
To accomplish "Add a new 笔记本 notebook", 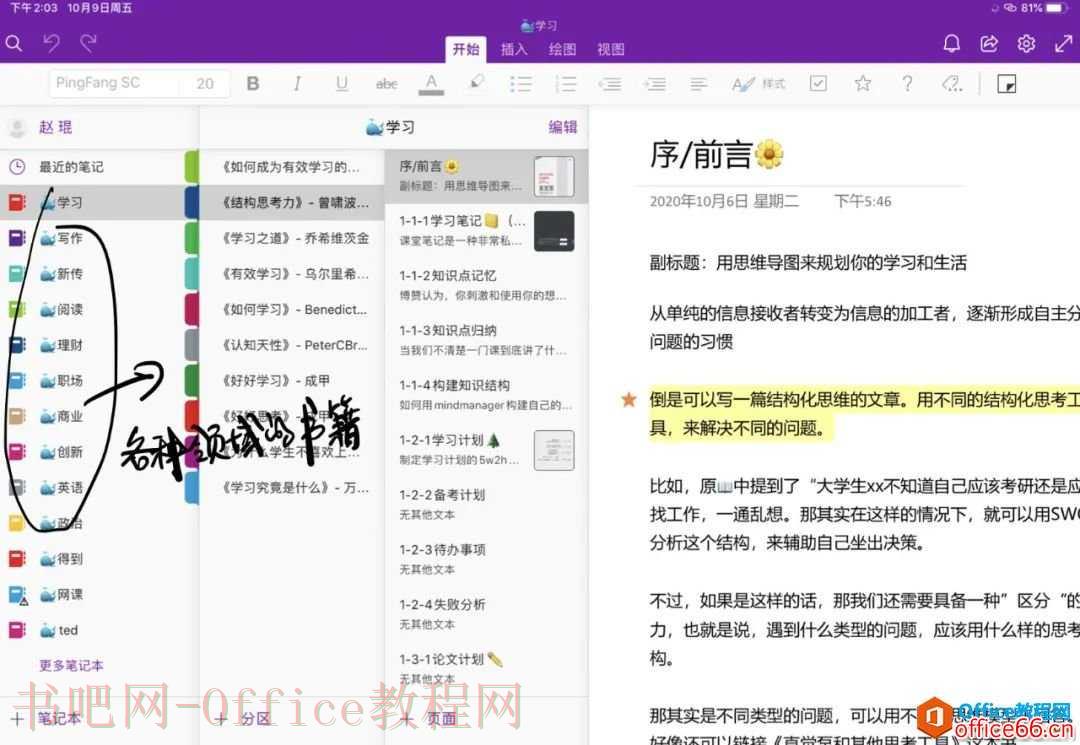I will tap(45, 719).
